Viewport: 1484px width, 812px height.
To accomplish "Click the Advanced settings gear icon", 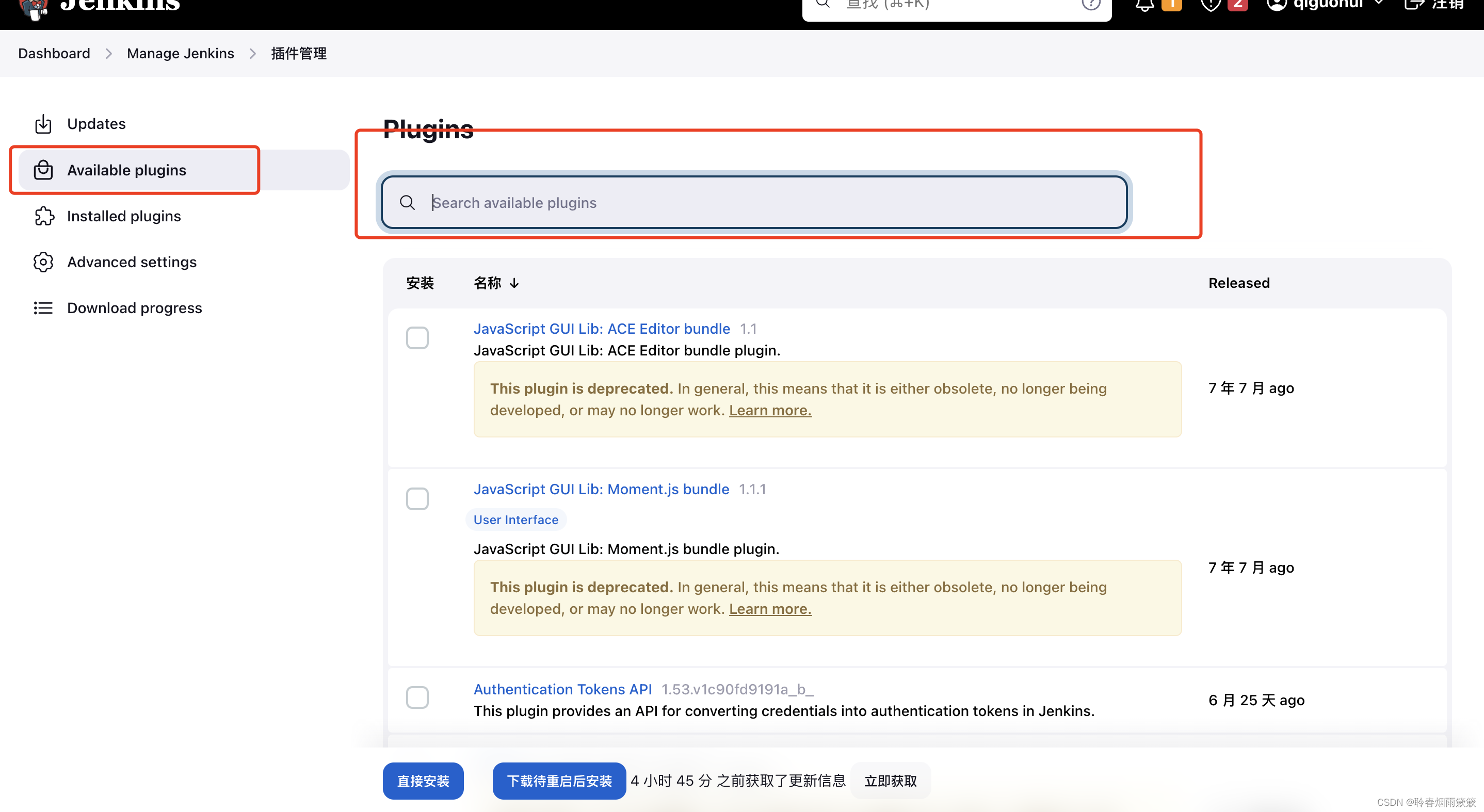I will [x=43, y=262].
